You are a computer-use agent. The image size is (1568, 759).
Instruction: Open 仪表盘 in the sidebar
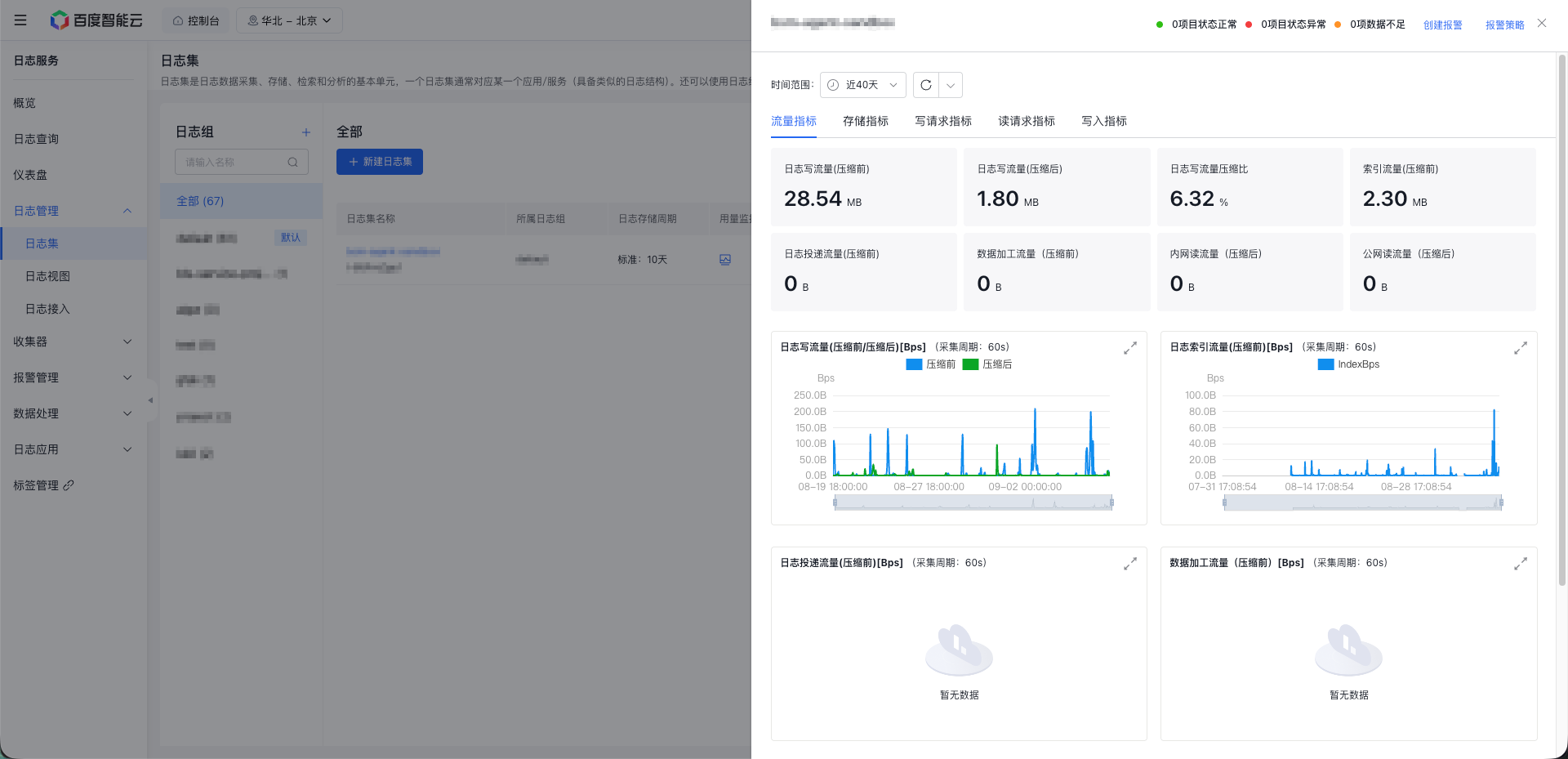point(30,175)
